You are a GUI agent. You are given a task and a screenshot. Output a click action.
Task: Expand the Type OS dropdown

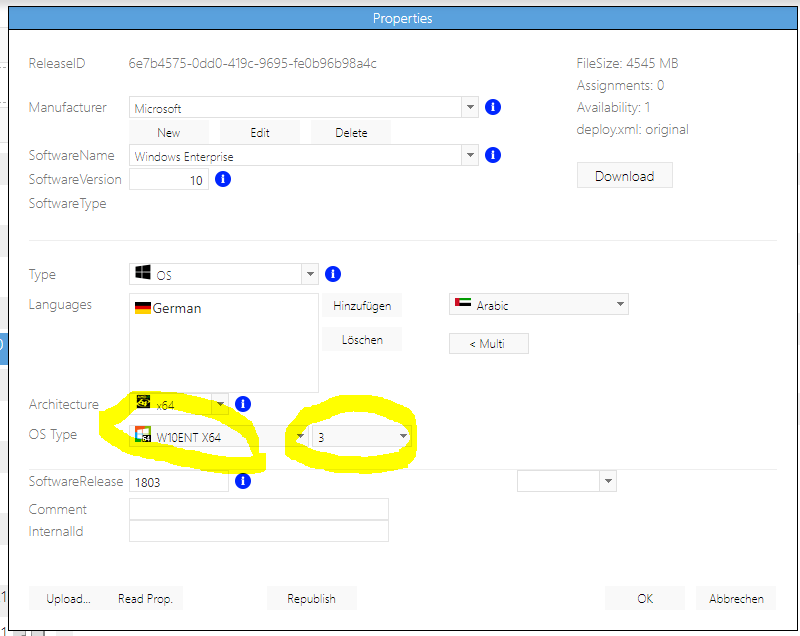(310, 274)
